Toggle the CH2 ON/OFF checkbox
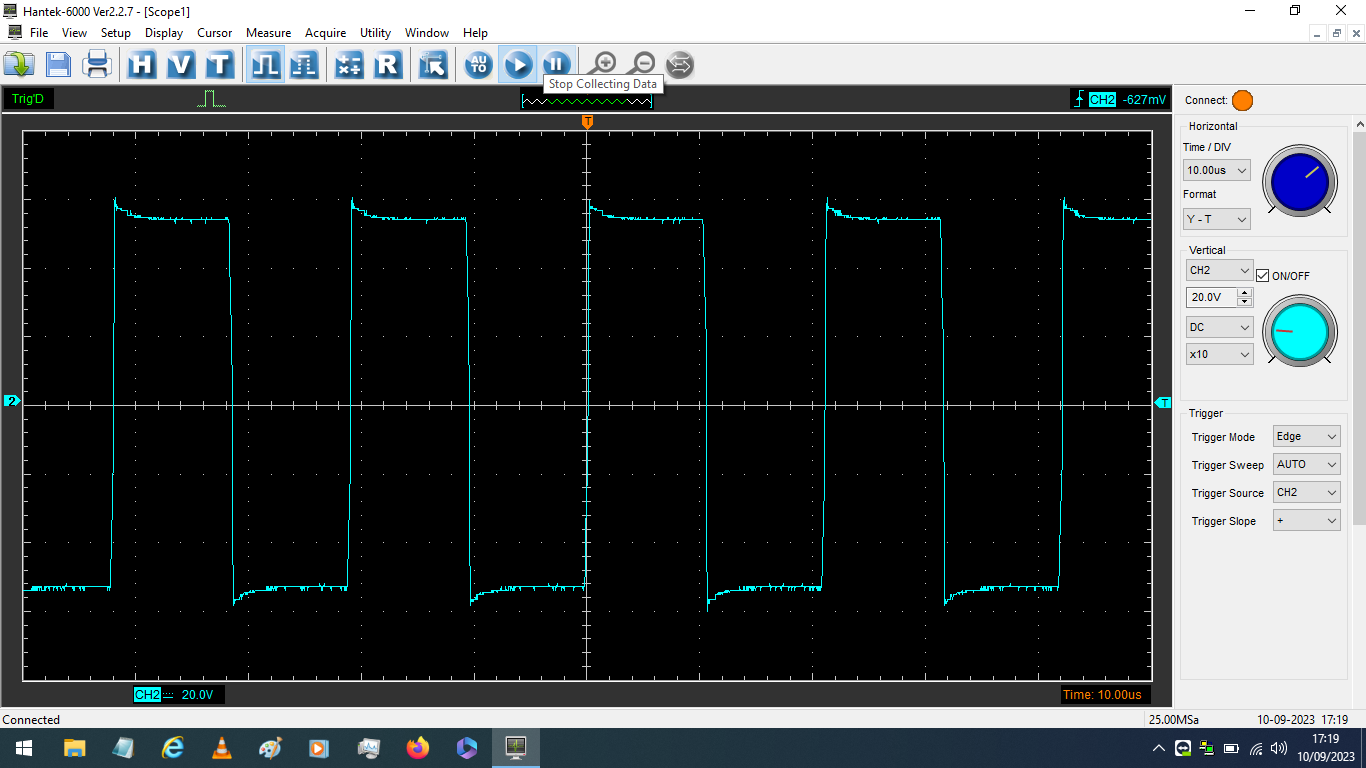This screenshot has width=1366, height=768. (x=1263, y=276)
